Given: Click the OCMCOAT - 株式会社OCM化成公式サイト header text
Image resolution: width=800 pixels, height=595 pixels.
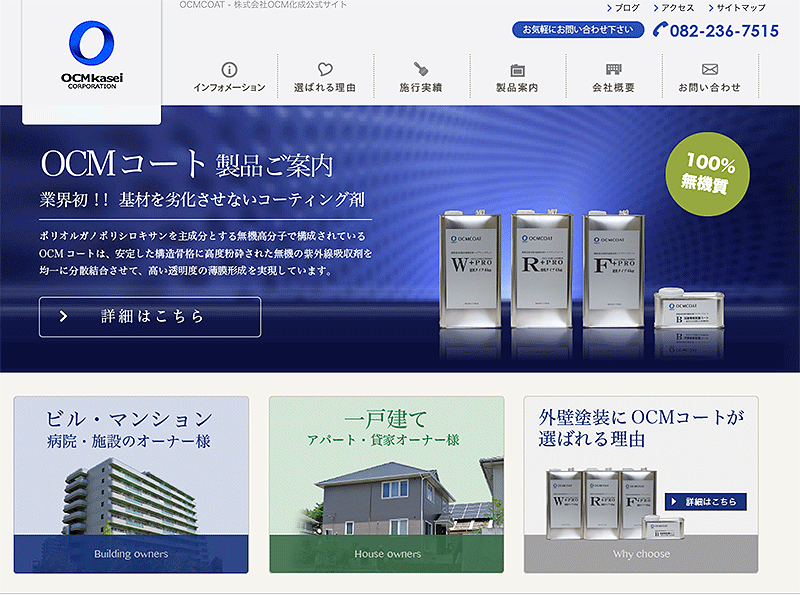Looking at the screenshot, I should click(263, 5).
